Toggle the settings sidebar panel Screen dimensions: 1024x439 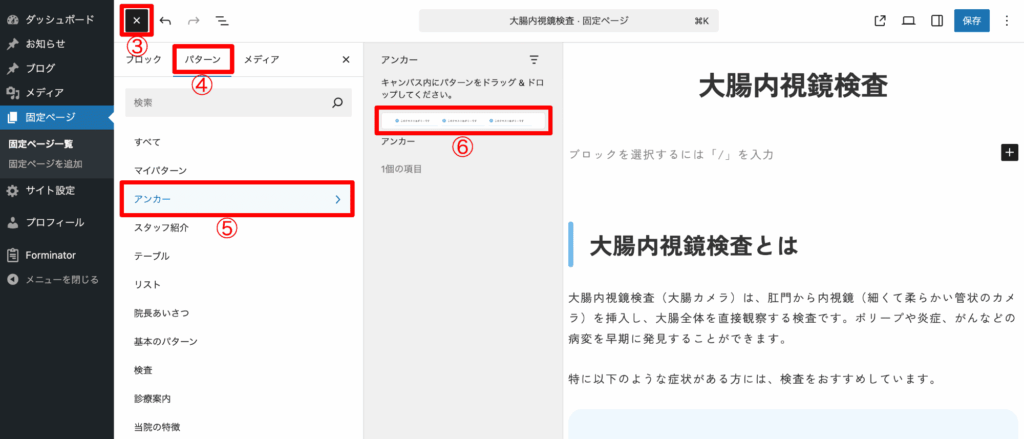point(937,20)
